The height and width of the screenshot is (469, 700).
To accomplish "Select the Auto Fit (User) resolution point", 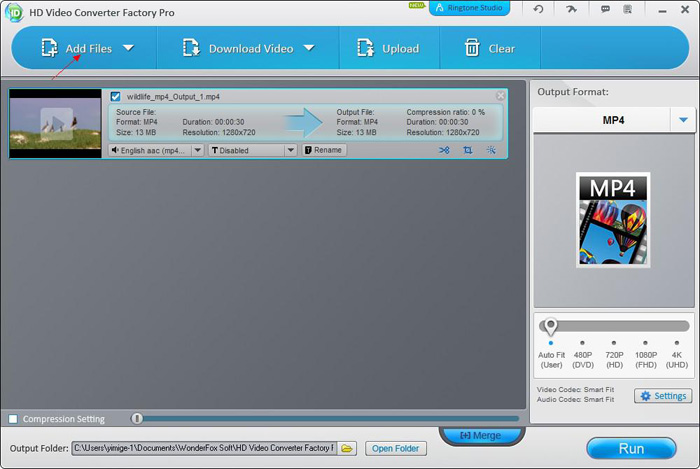I will tap(551, 343).
